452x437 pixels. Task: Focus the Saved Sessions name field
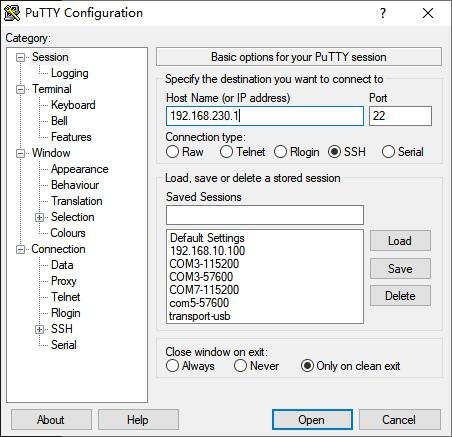(265, 215)
